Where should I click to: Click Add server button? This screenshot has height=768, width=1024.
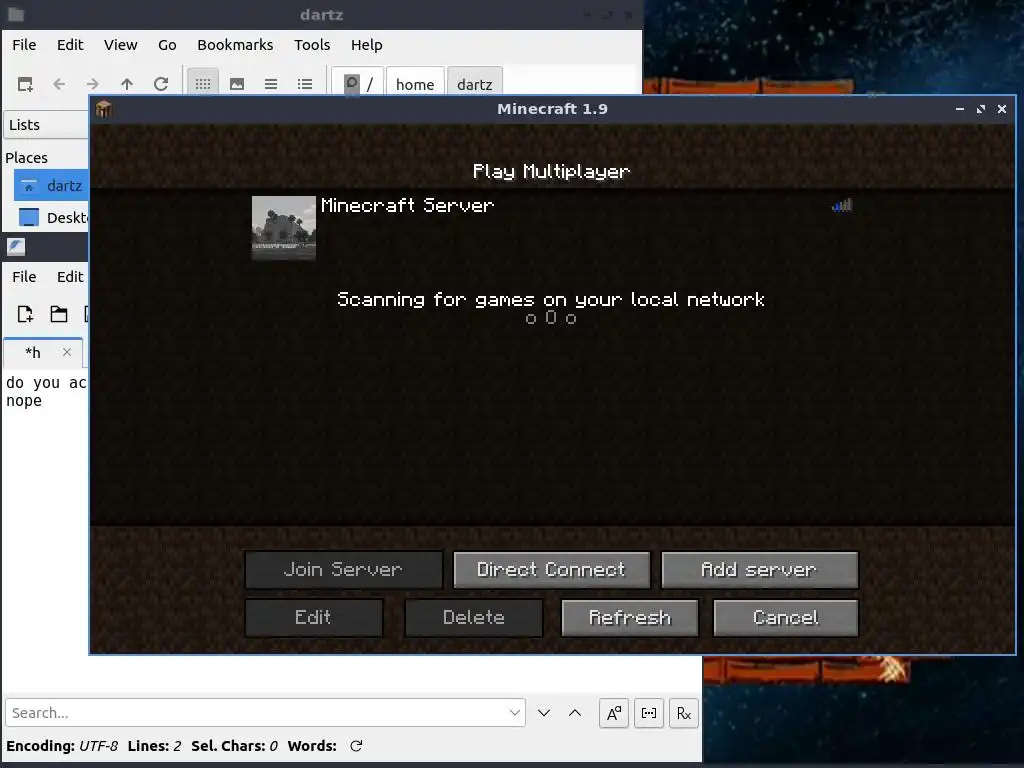tap(760, 570)
